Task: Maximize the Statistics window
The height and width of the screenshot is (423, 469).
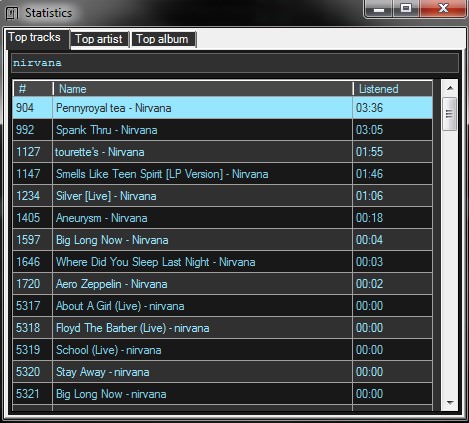Action: (x=406, y=8)
